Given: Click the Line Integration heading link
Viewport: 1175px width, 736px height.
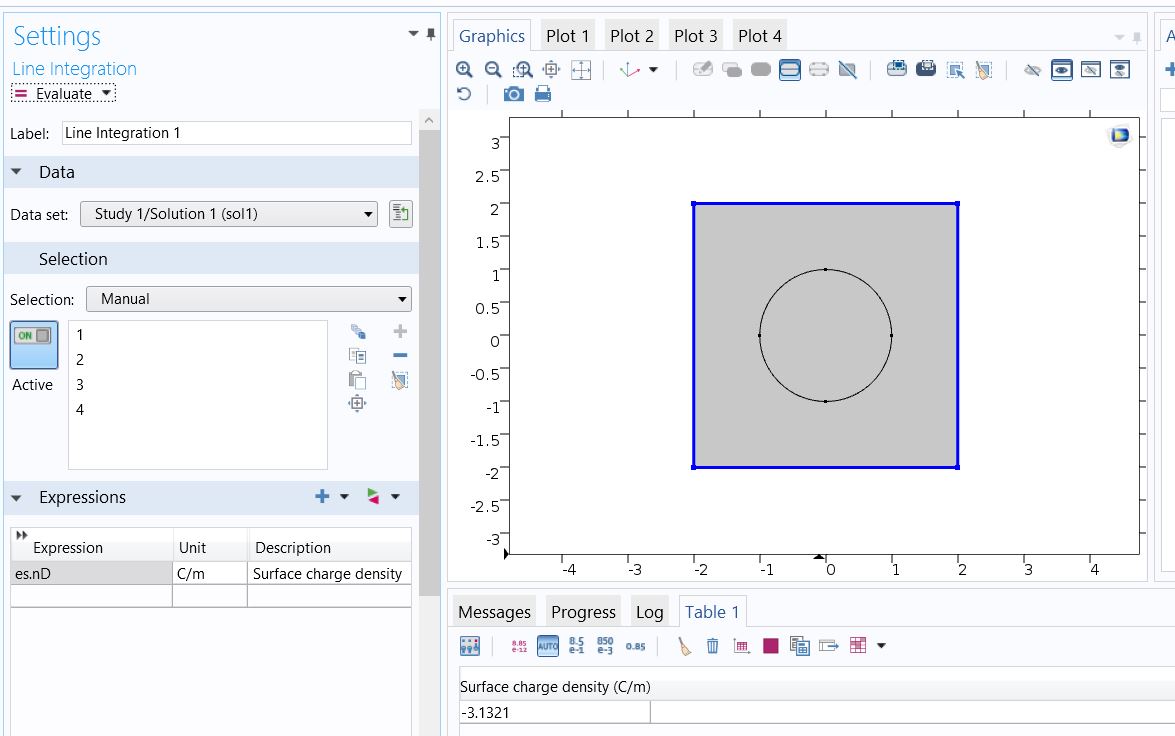Looking at the screenshot, I should pyautogui.click(x=74, y=69).
